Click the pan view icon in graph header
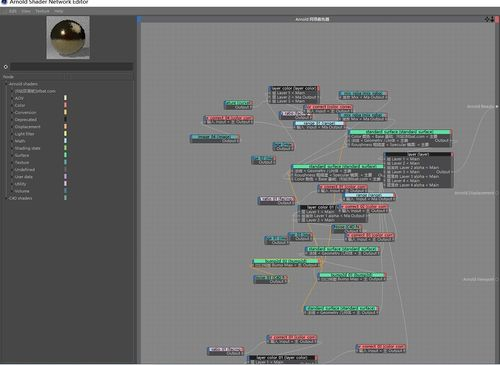Screen dimensions: 500x365 click(x=487, y=19)
